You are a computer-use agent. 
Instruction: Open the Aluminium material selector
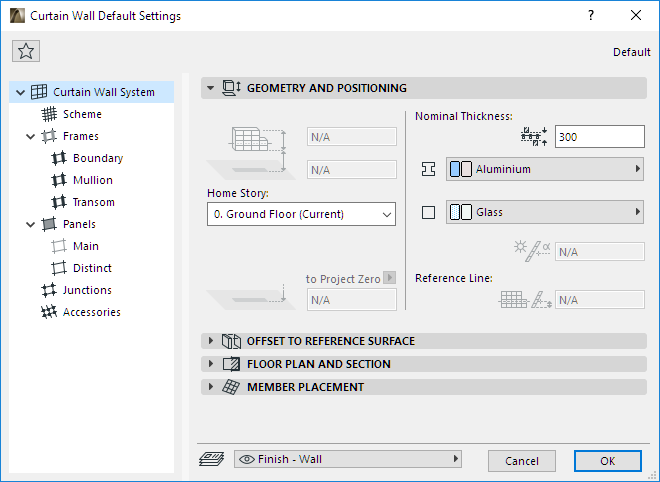tap(545, 169)
